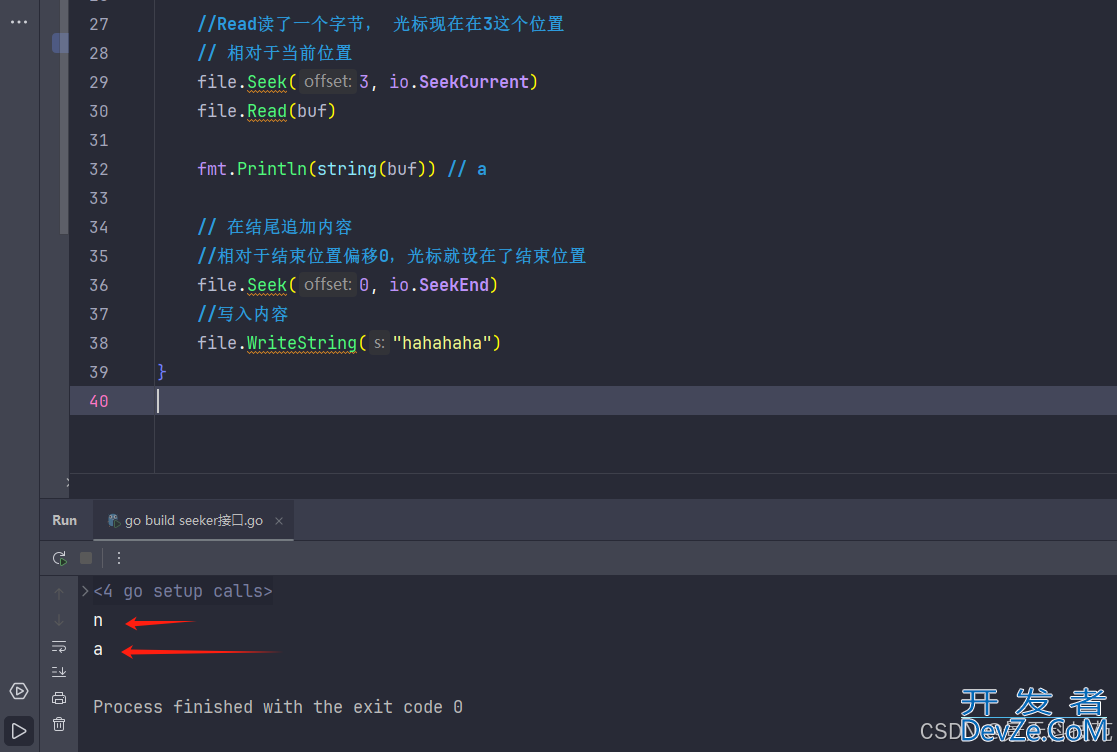Click file.Read(buf) on line 30
This screenshot has width=1117, height=752.
coord(266,112)
